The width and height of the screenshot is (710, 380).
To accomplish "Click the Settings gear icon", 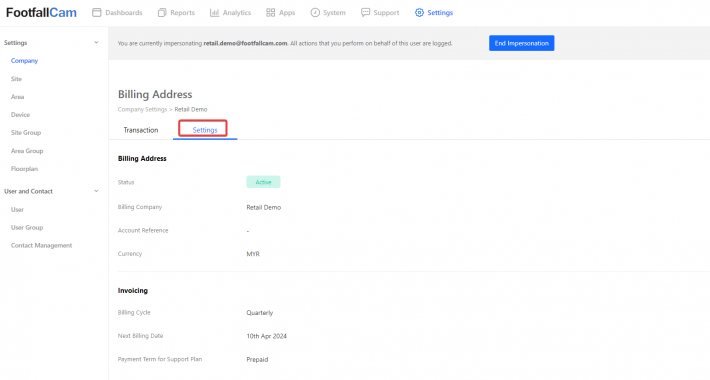I will tap(419, 13).
